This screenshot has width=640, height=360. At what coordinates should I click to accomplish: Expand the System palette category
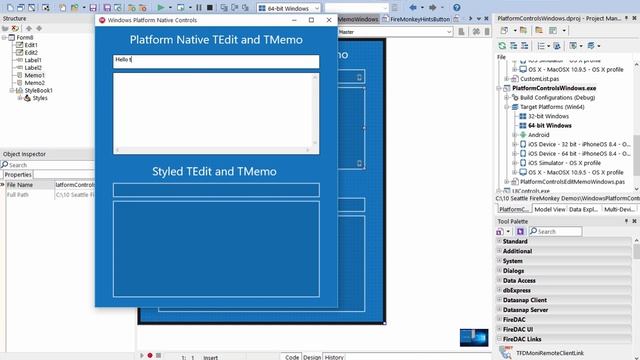499,260
